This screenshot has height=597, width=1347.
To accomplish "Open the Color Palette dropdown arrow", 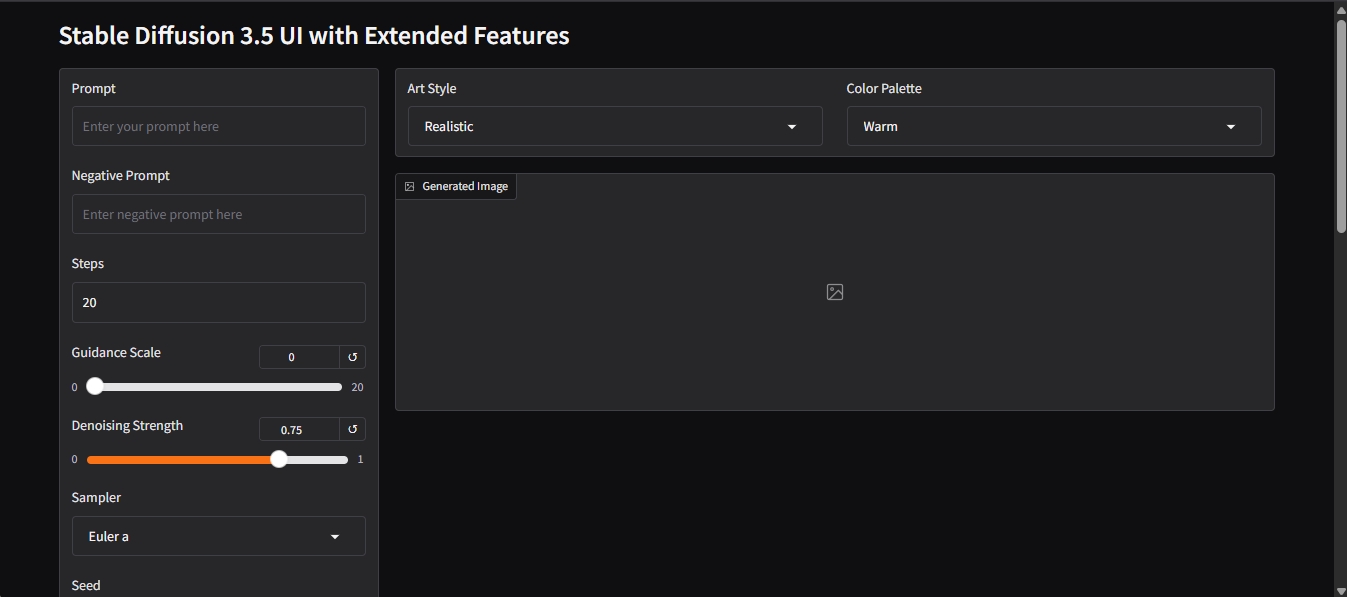I will tap(1231, 127).
